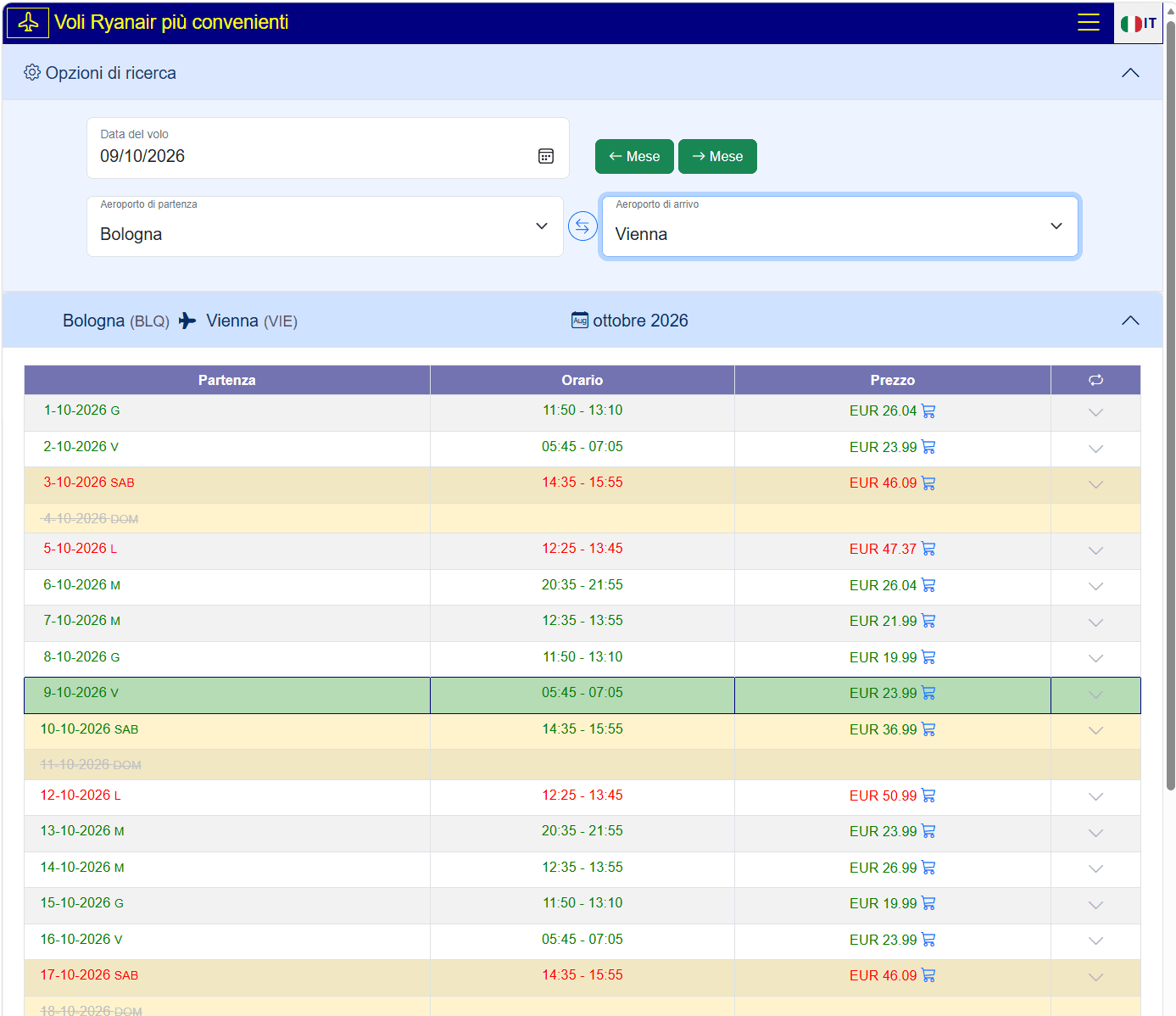Screen dimensions: 1176x1016
Task: Expand details for the 15-10-2026 flight
Action: click(x=1095, y=906)
